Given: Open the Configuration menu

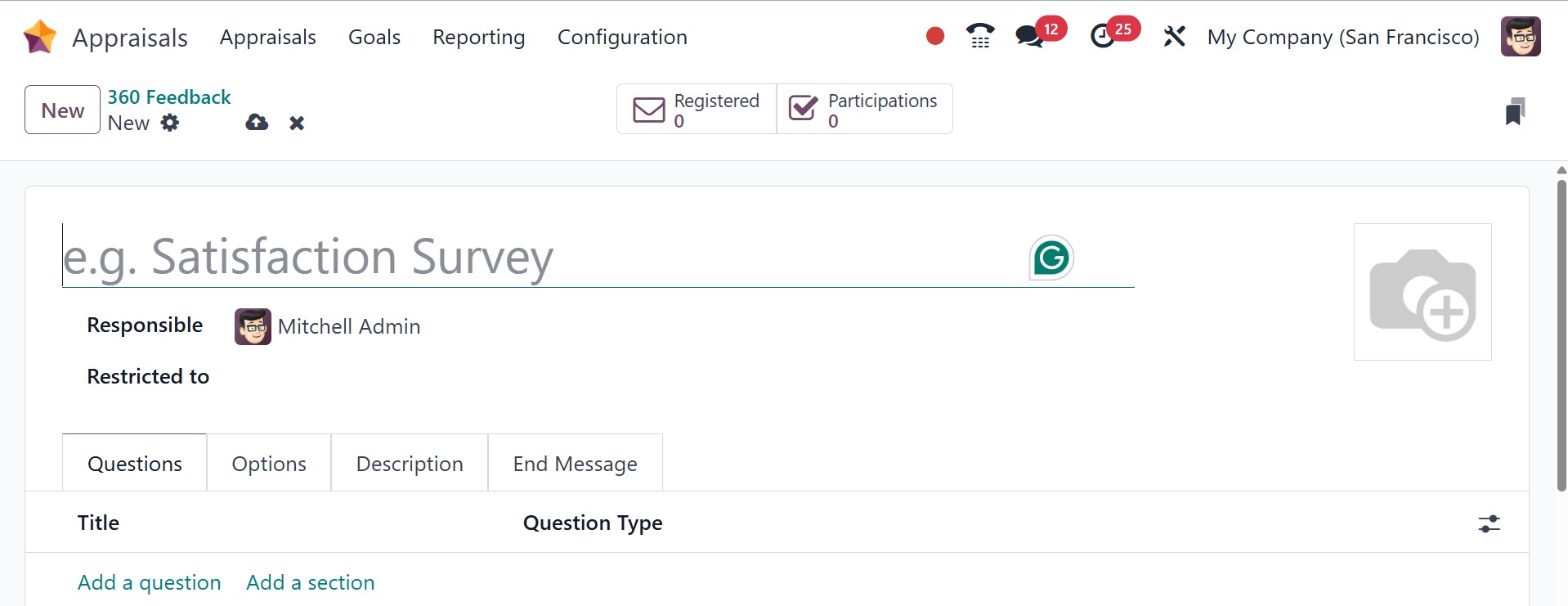Looking at the screenshot, I should click(622, 37).
